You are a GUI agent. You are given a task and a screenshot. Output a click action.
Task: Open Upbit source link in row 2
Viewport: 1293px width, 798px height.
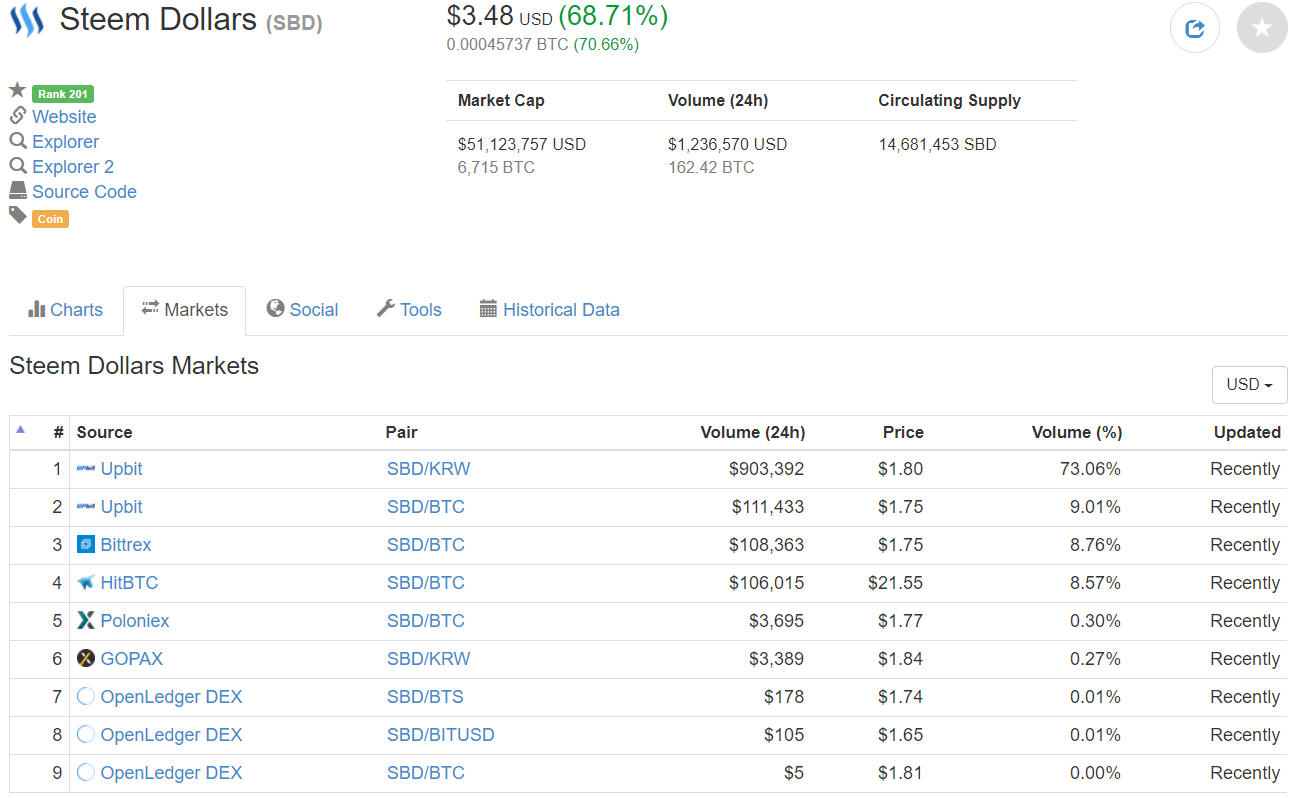tap(122, 507)
